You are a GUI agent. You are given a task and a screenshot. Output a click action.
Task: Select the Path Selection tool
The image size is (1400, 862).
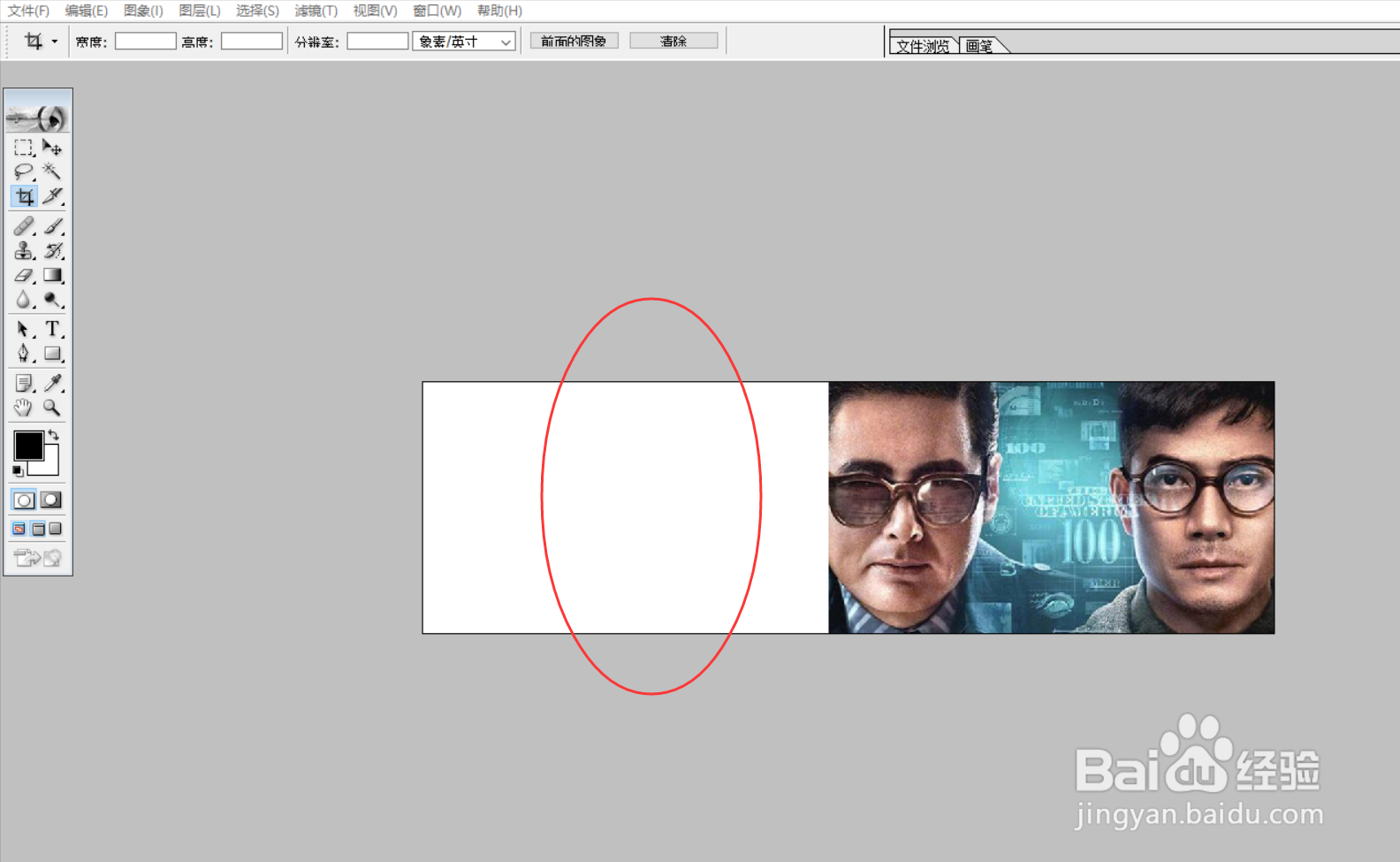tap(24, 329)
